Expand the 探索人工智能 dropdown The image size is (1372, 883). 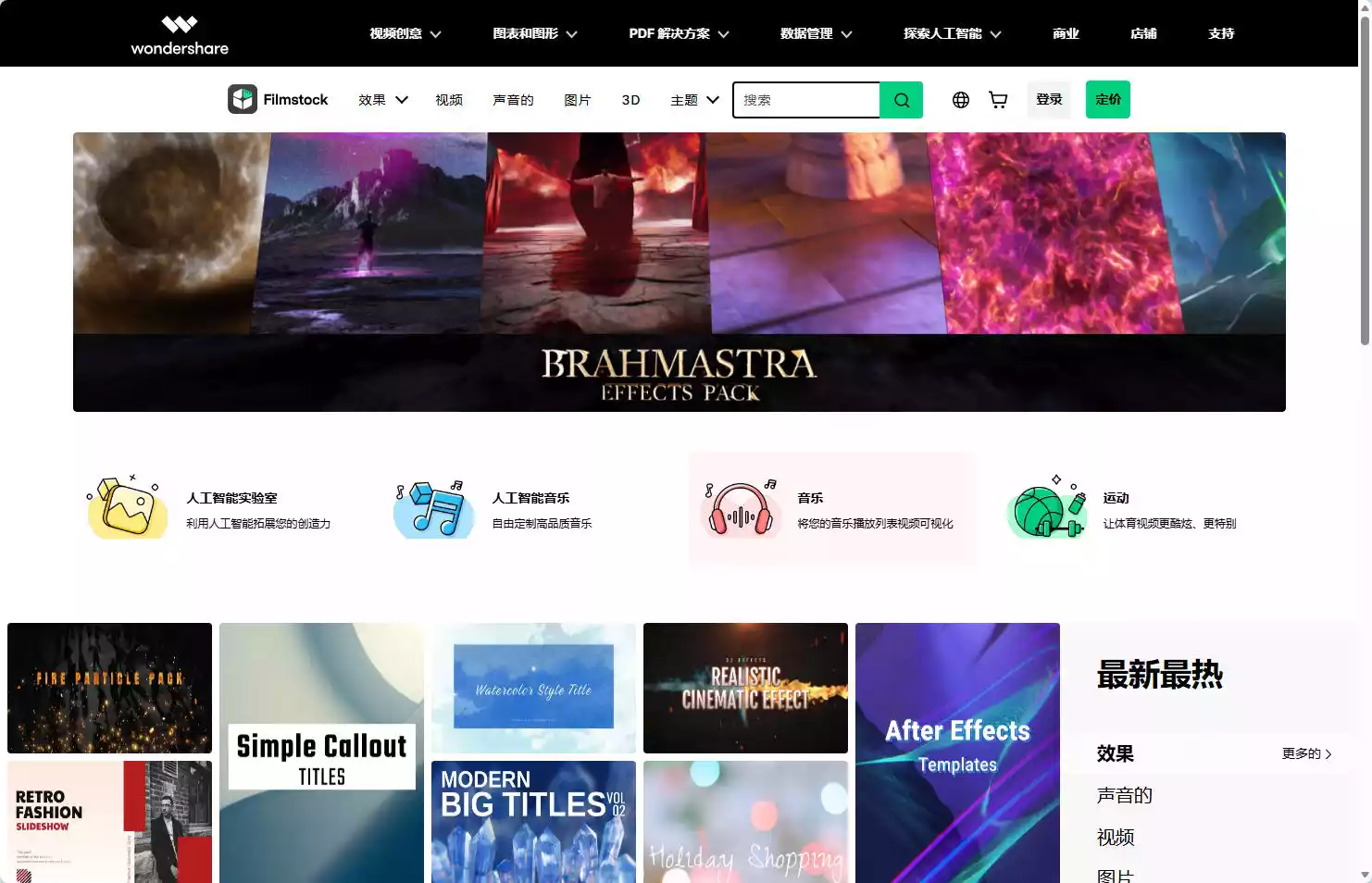[x=953, y=33]
